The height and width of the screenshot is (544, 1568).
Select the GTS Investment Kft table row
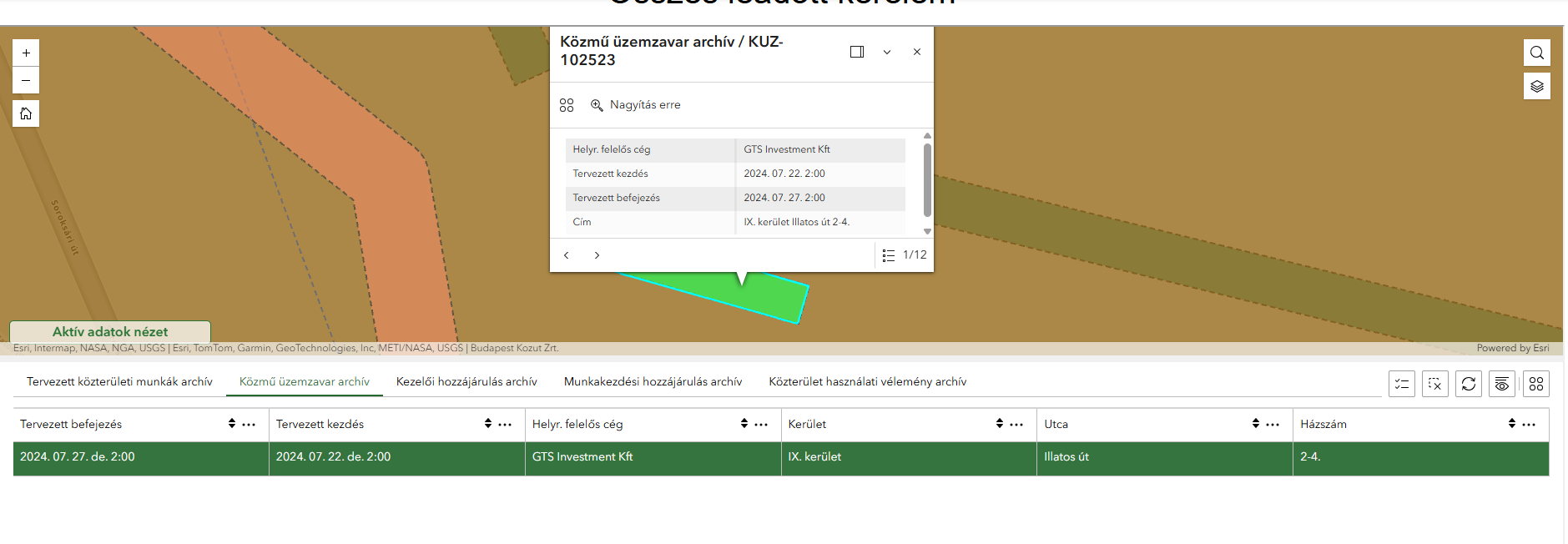tap(582, 457)
